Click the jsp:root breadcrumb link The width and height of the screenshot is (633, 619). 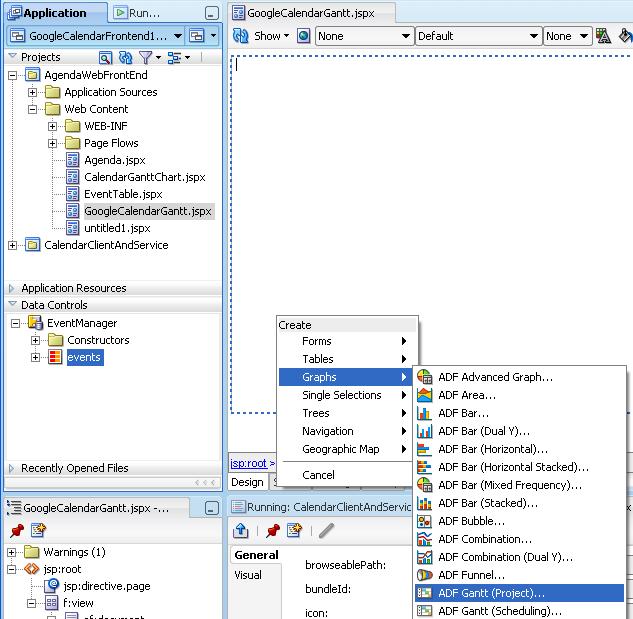(248, 463)
